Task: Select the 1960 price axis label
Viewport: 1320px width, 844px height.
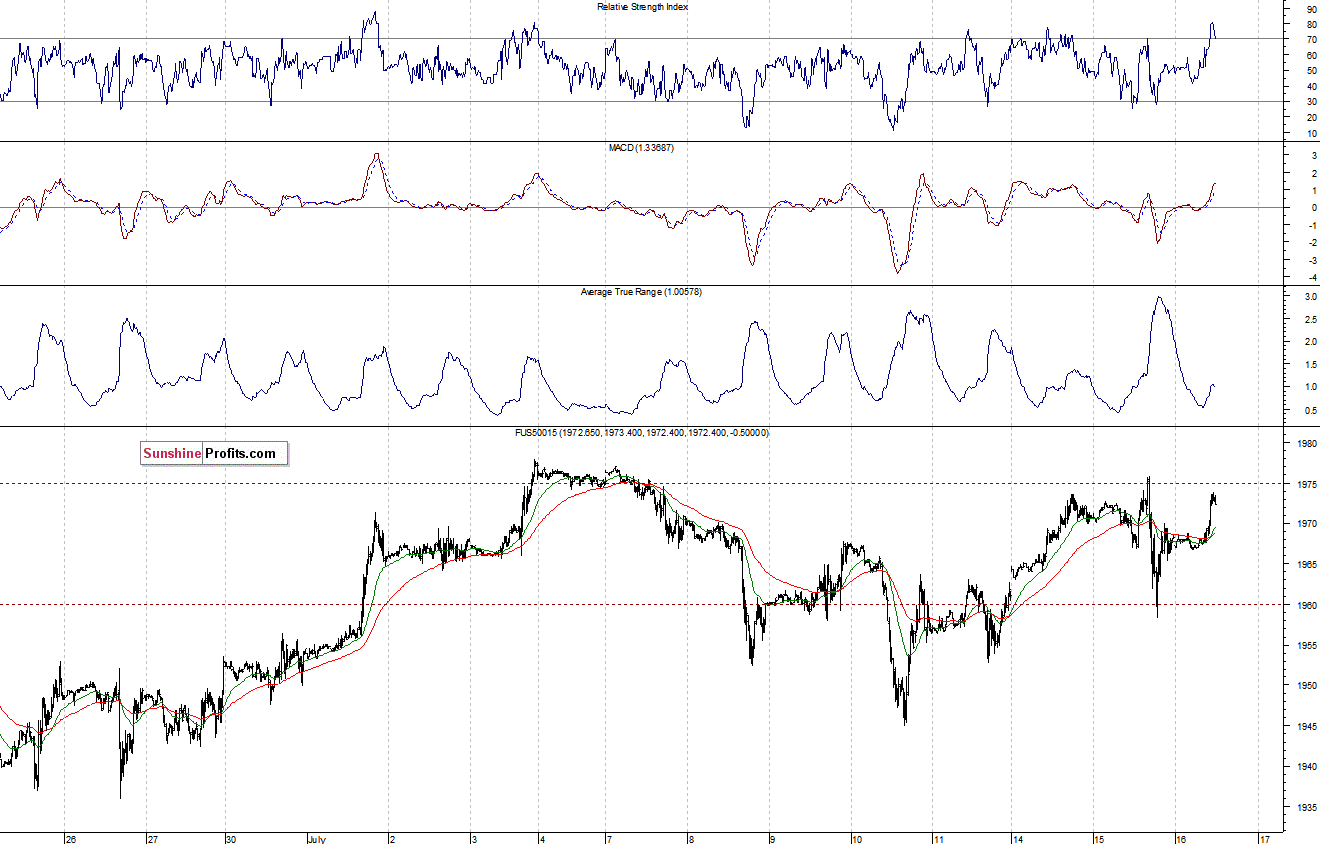Action: 1308,604
